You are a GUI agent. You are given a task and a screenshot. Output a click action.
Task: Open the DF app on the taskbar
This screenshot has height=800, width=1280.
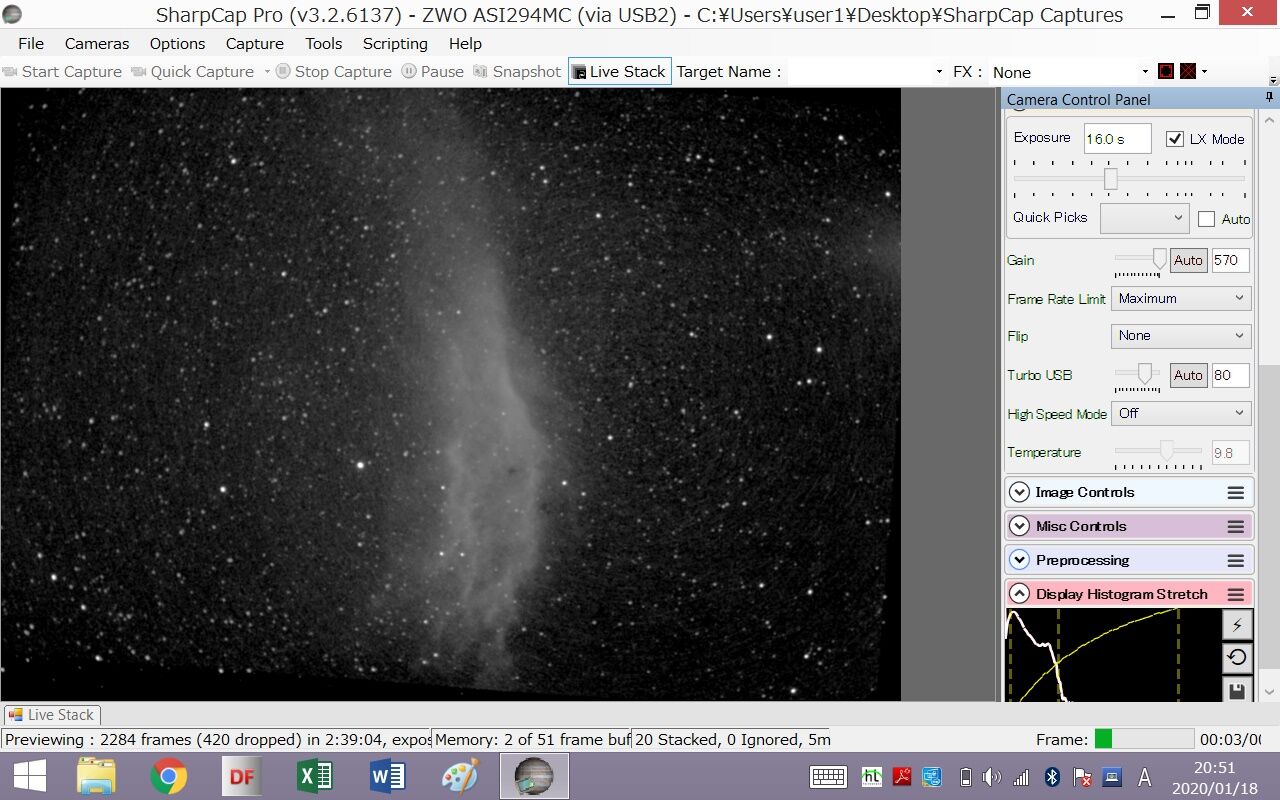[x=242, y=776]
